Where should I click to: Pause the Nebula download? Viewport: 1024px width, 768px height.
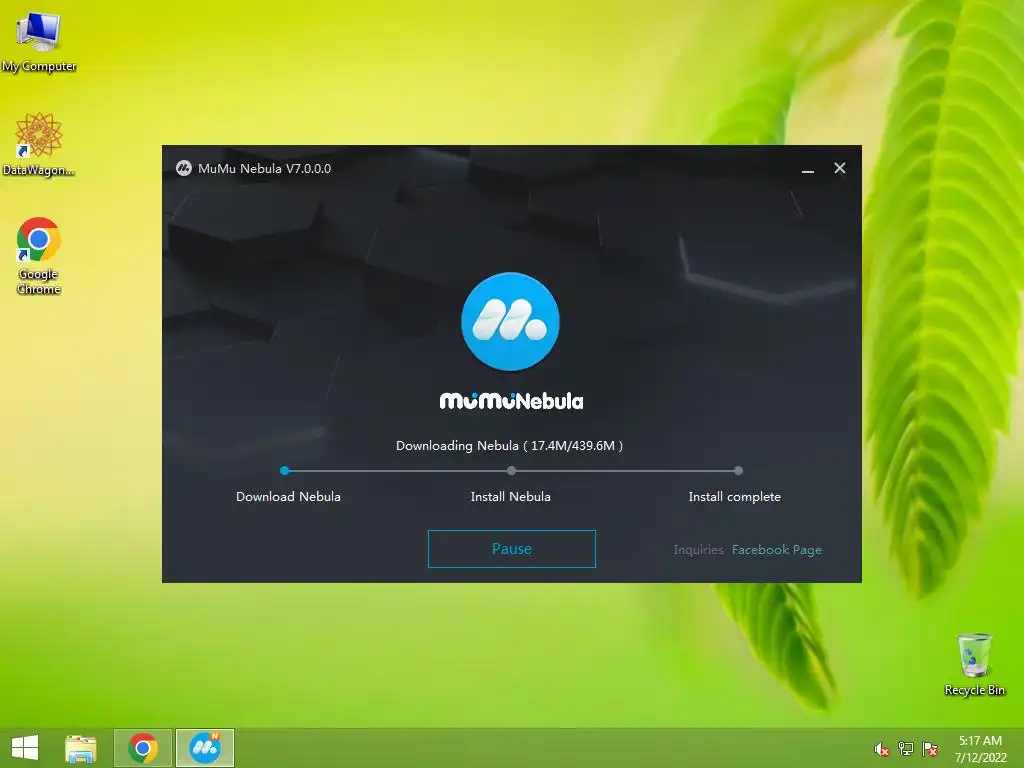coord(511,549)
